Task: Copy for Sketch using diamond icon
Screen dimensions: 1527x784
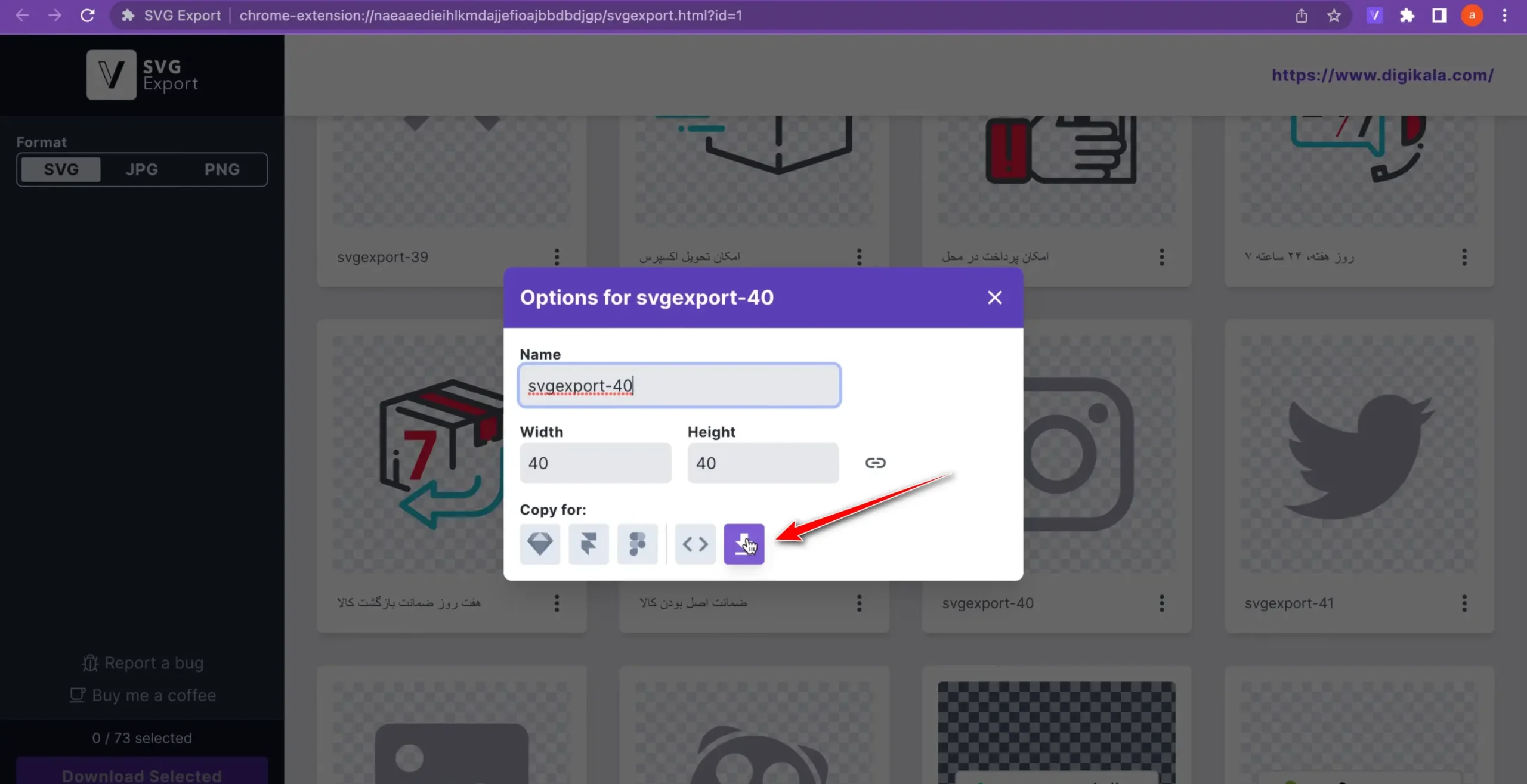Action: 539,543
